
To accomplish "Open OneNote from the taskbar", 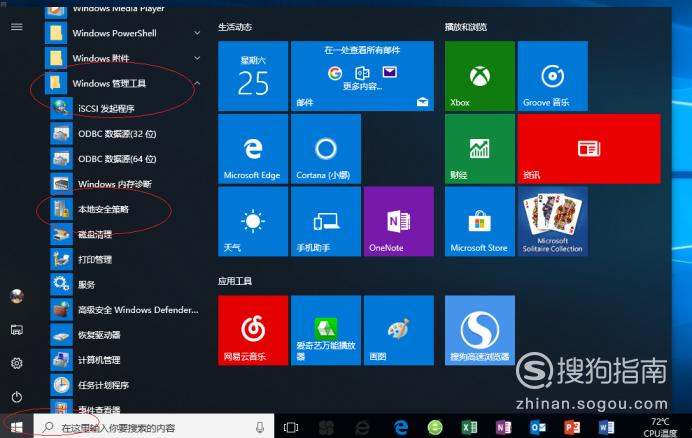I will [x=504, y=427].
